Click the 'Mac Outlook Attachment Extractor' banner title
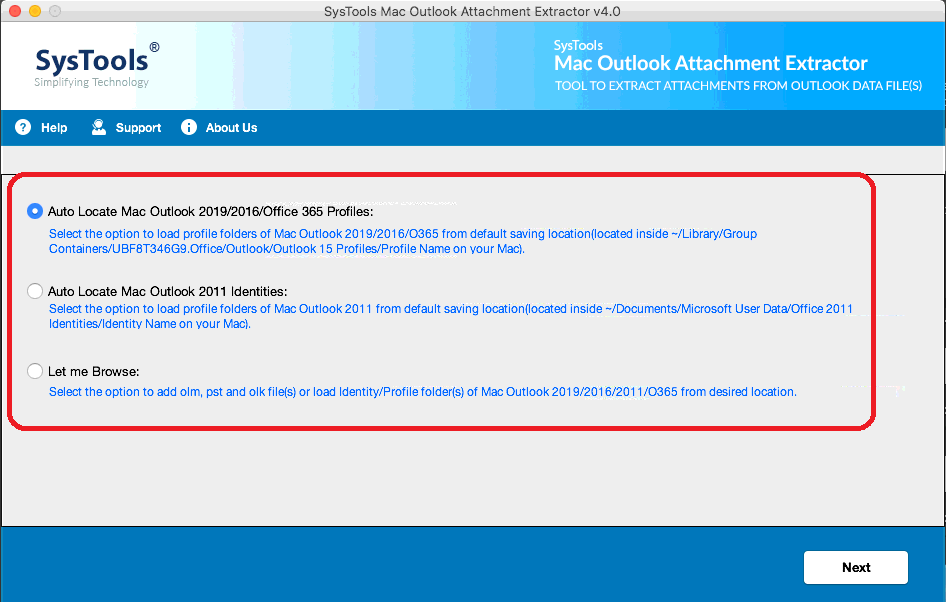This screenshot has height=602, width=946. 711,63
